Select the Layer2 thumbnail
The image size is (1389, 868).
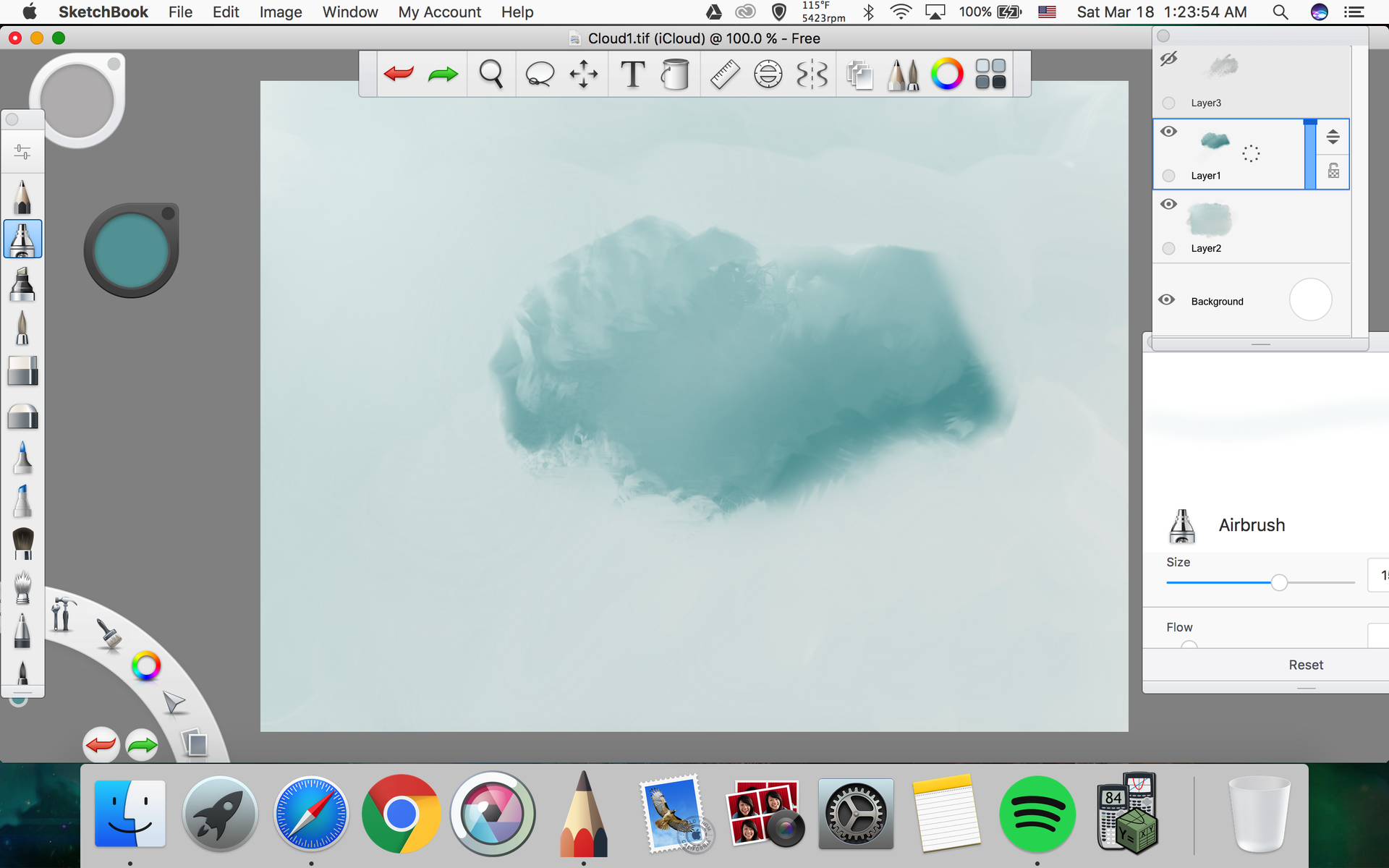click(1209, 219)
